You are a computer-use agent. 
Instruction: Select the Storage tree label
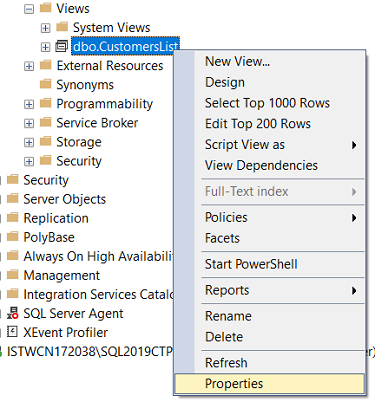(x=79, y=142)
